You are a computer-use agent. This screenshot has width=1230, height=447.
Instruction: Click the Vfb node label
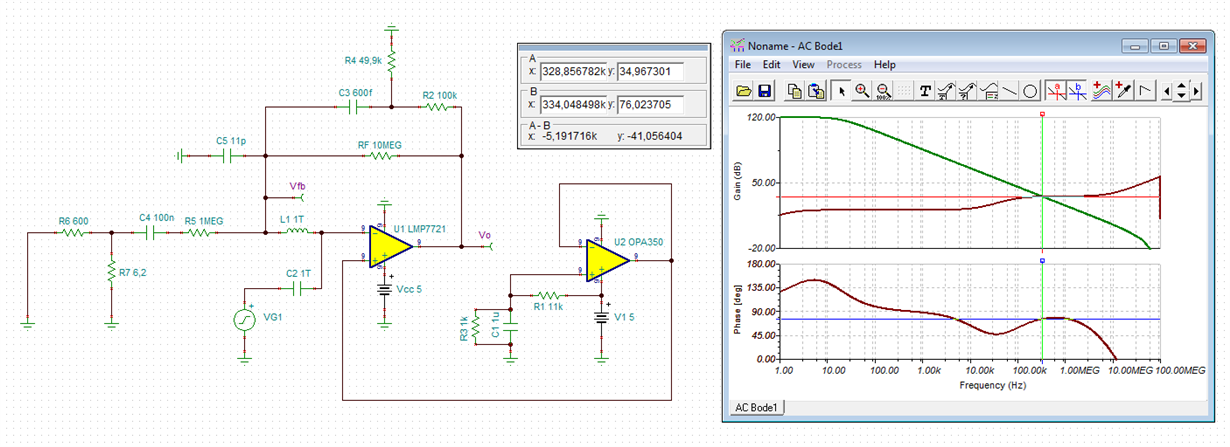click(x=298, y=187)
